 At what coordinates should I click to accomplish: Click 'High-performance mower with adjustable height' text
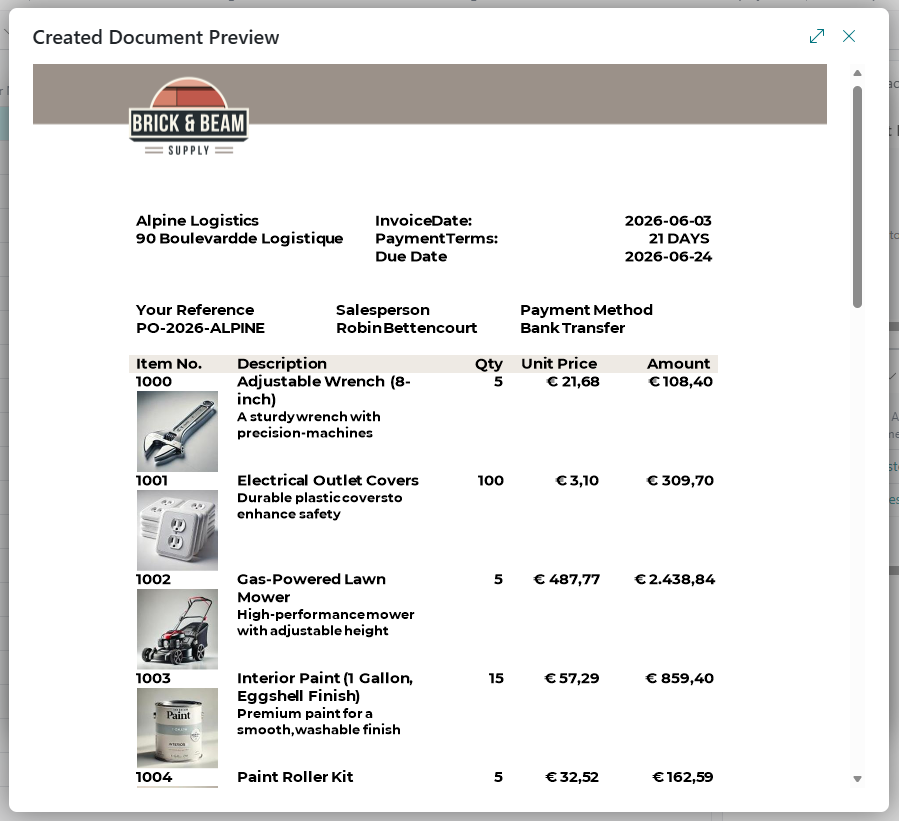click(x=325, y=622)
